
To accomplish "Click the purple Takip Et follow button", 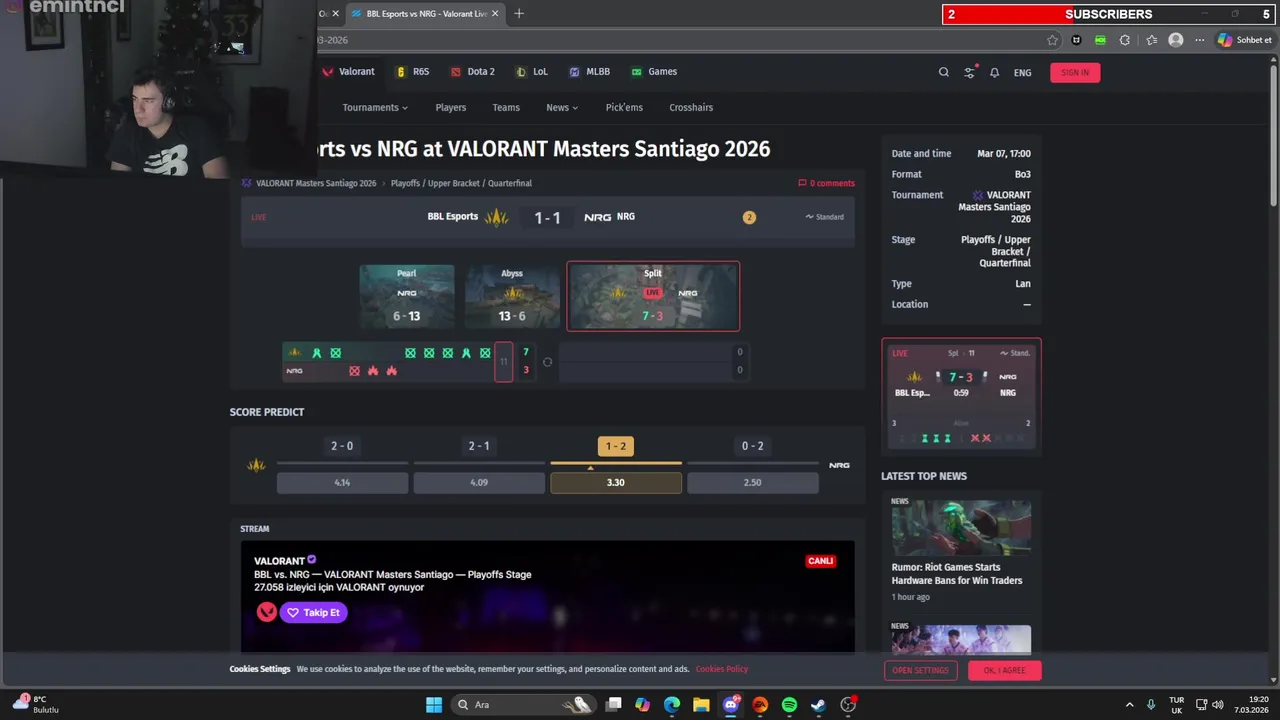I will click(x=314, y=612).
